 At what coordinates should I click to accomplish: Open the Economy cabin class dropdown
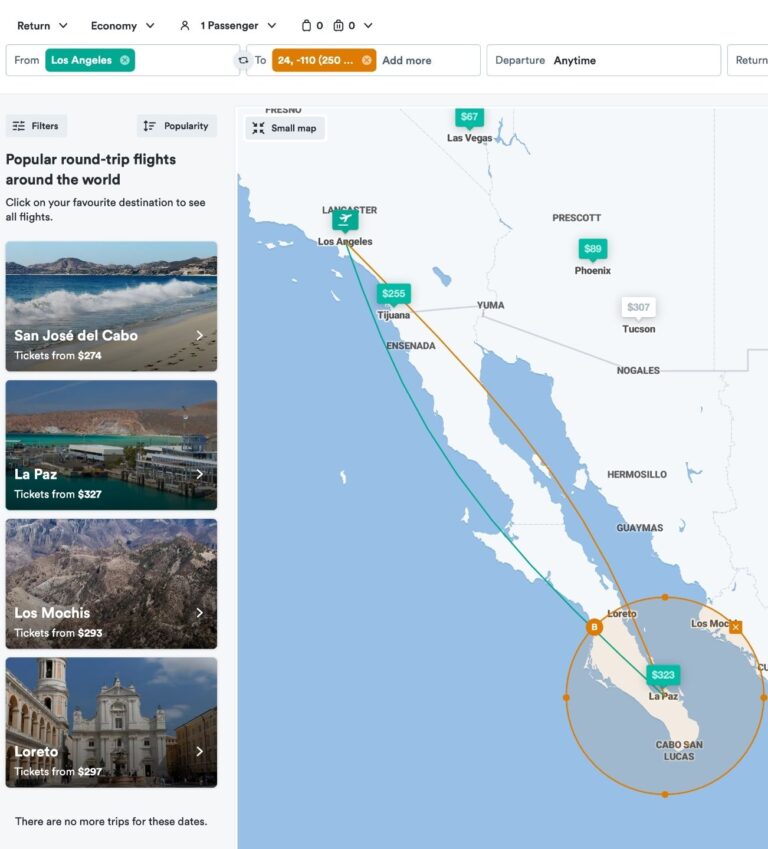click(x=122, y=25)
